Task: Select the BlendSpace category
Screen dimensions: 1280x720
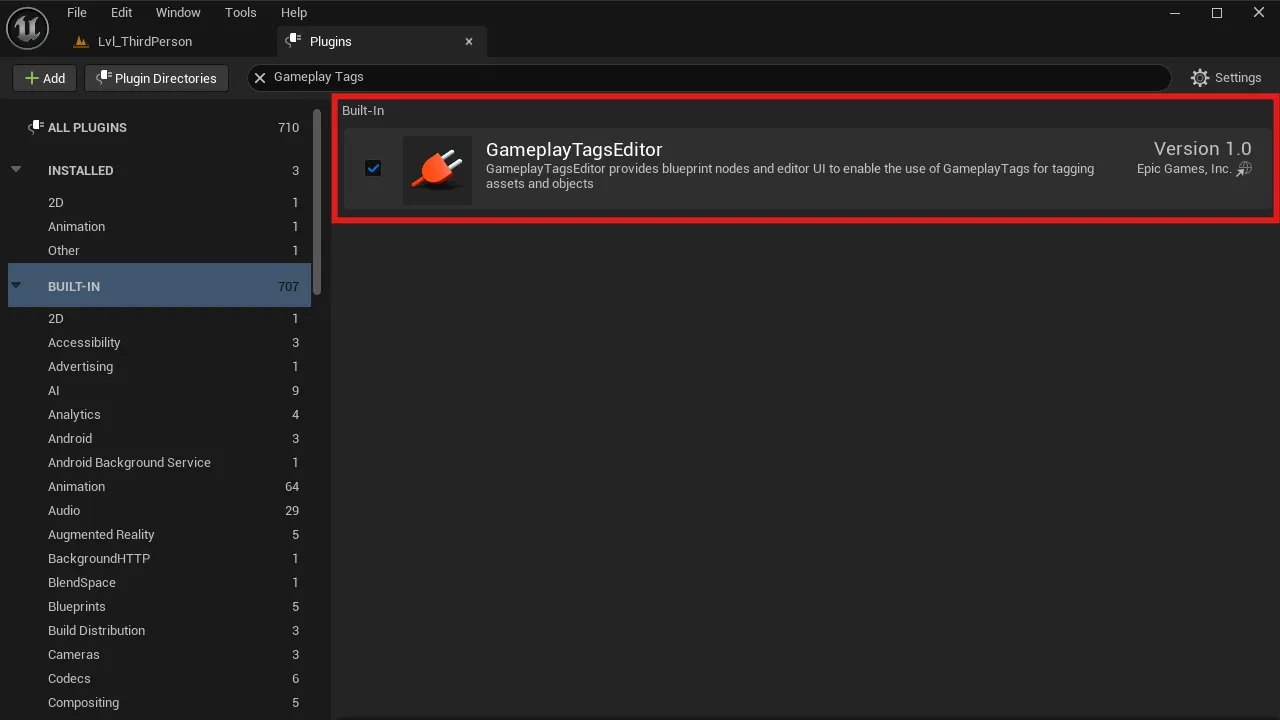Action: tap(159, 582)
